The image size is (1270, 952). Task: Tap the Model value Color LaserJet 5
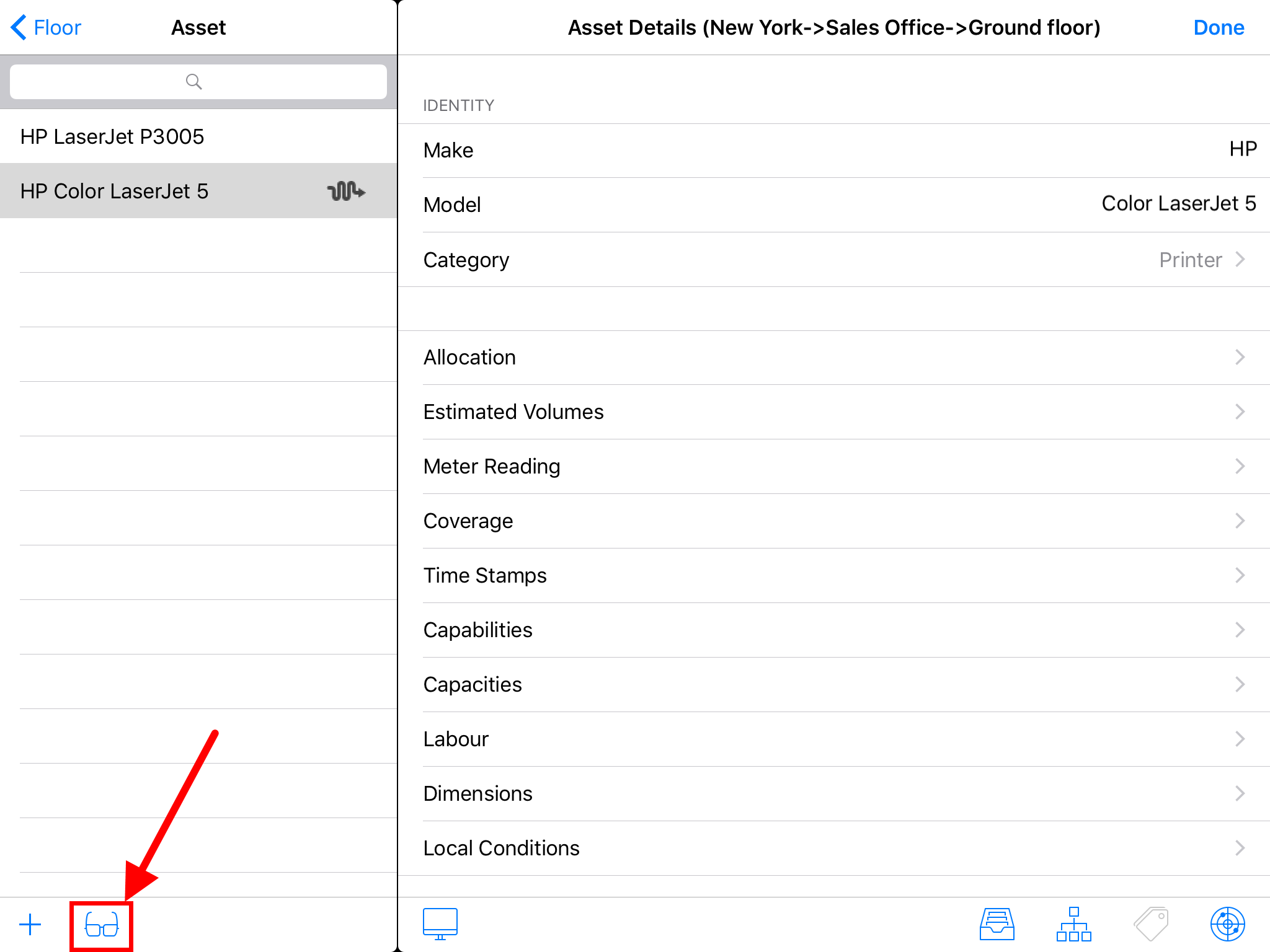(1179, 204)
